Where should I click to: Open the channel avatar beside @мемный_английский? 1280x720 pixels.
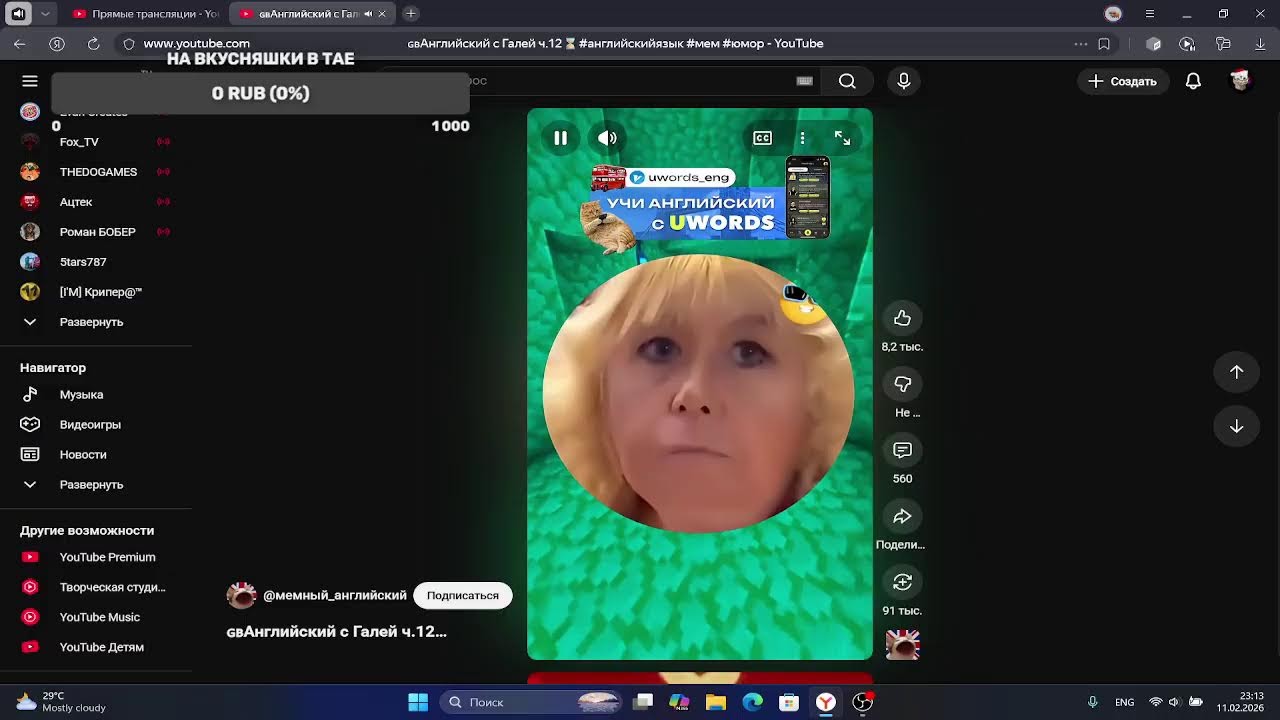(241, 595)
